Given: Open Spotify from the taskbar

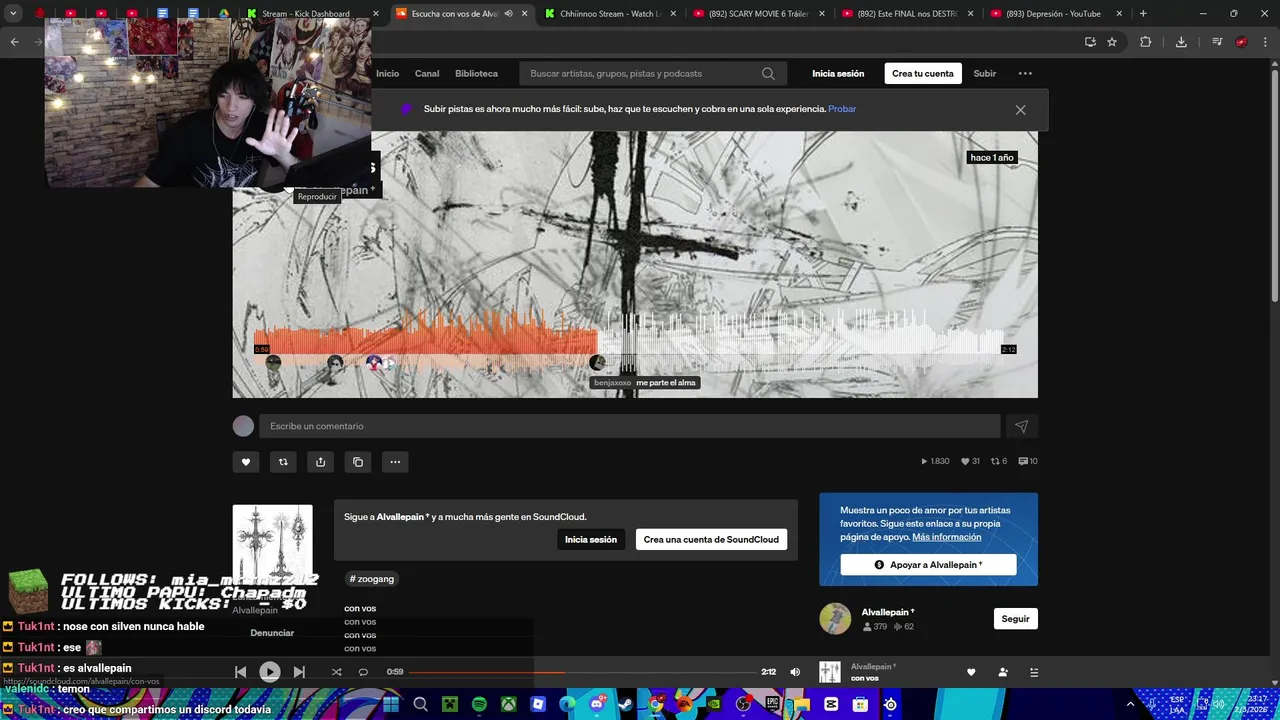Looking at the screenshot, I should click(479, 705).
